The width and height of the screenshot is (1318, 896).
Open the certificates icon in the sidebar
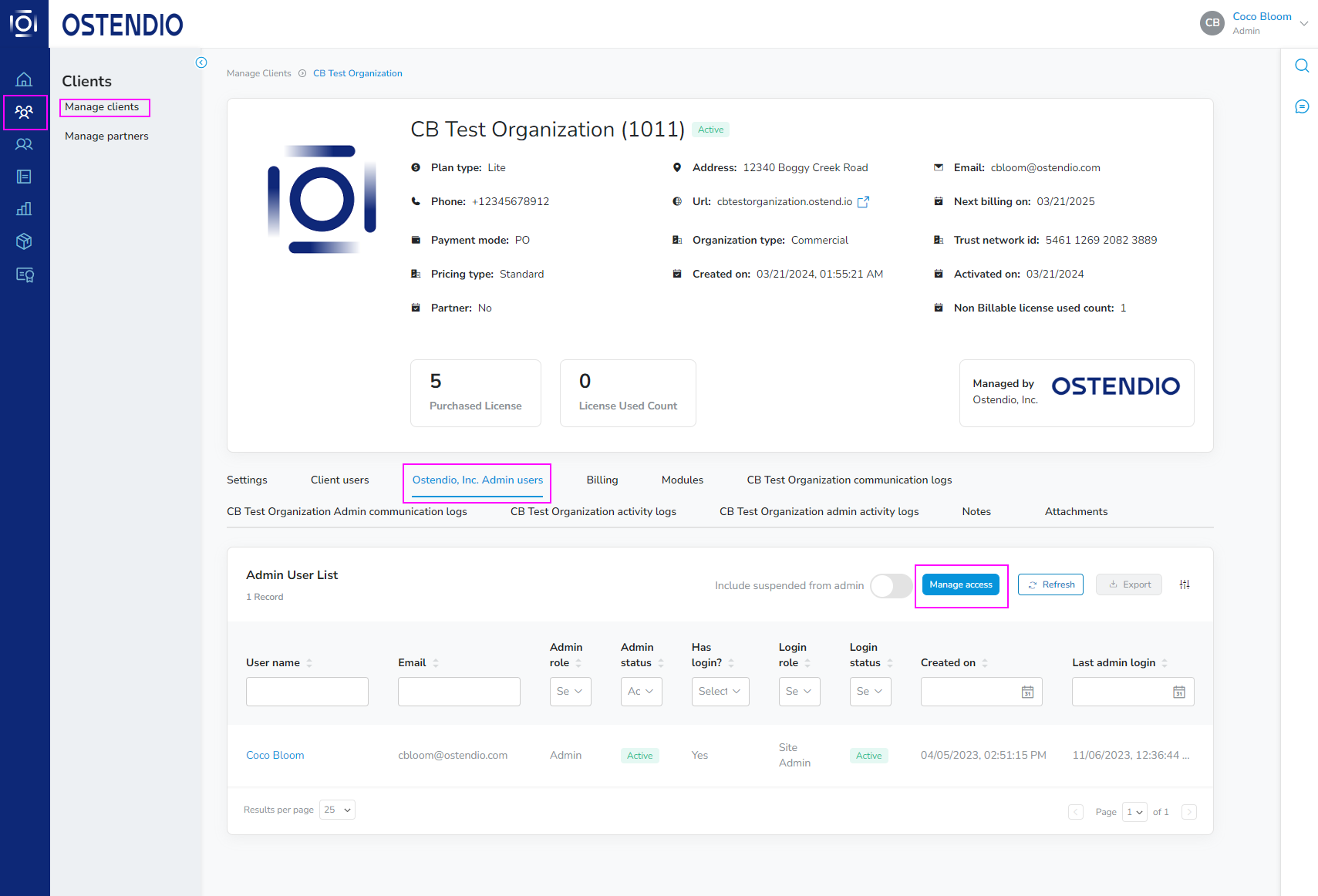tap(24, 275)
